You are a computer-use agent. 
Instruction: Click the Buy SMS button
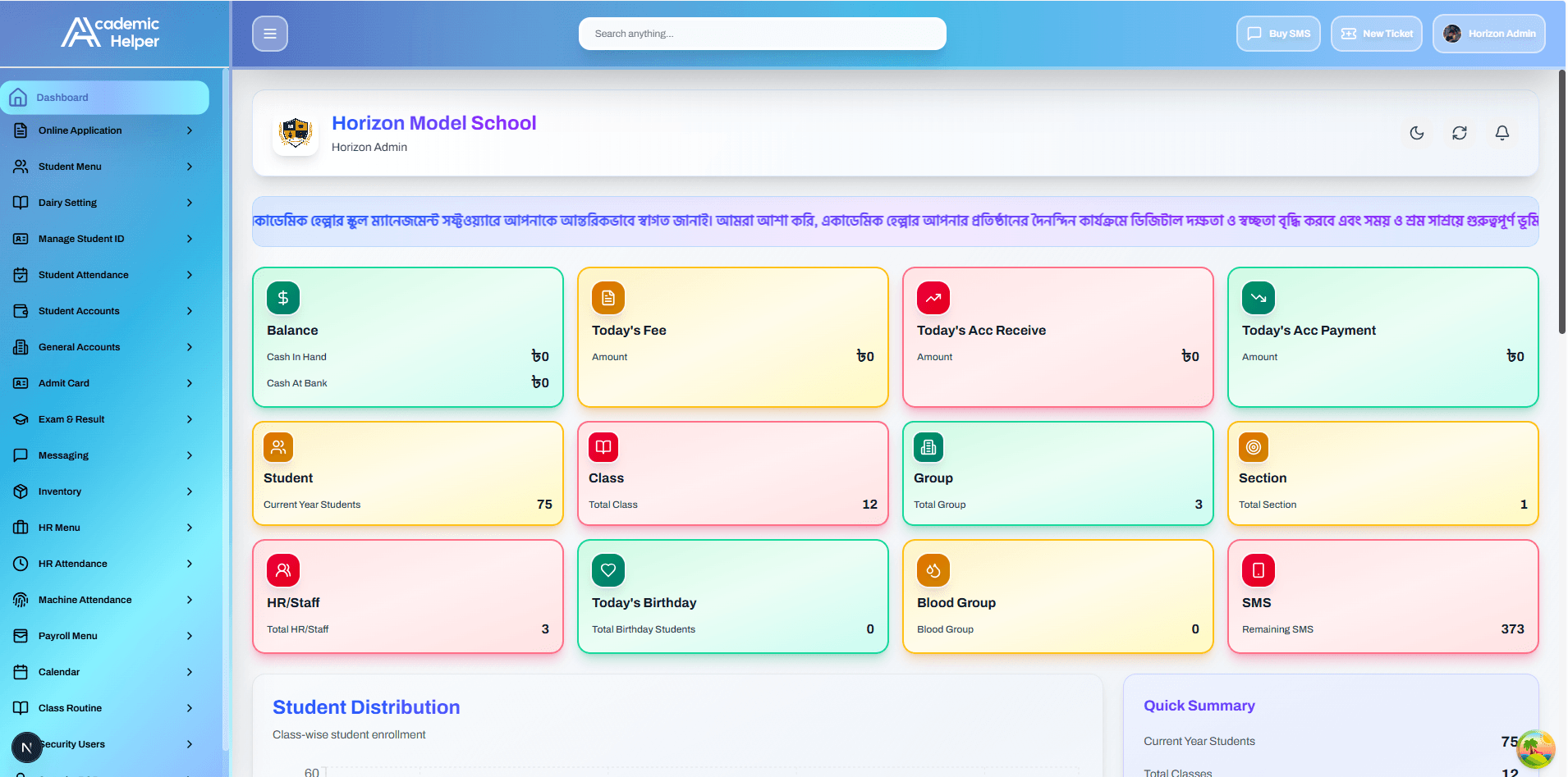pyautogui.click(x=1278, y=34)
